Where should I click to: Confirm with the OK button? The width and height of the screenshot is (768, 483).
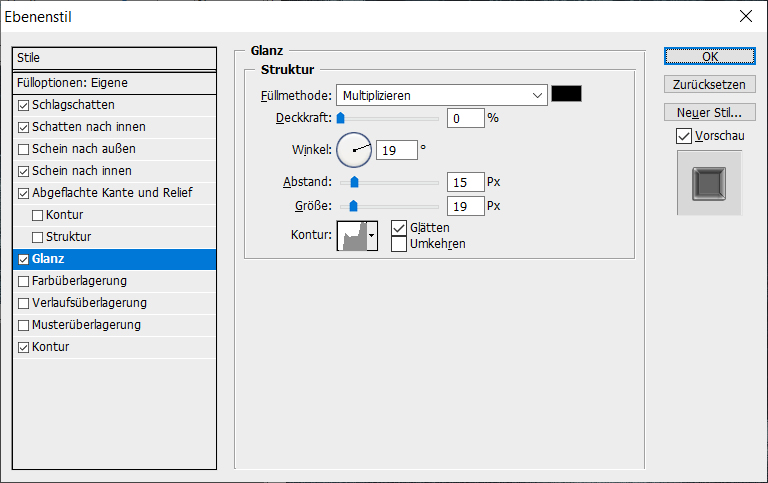(709, 56)
